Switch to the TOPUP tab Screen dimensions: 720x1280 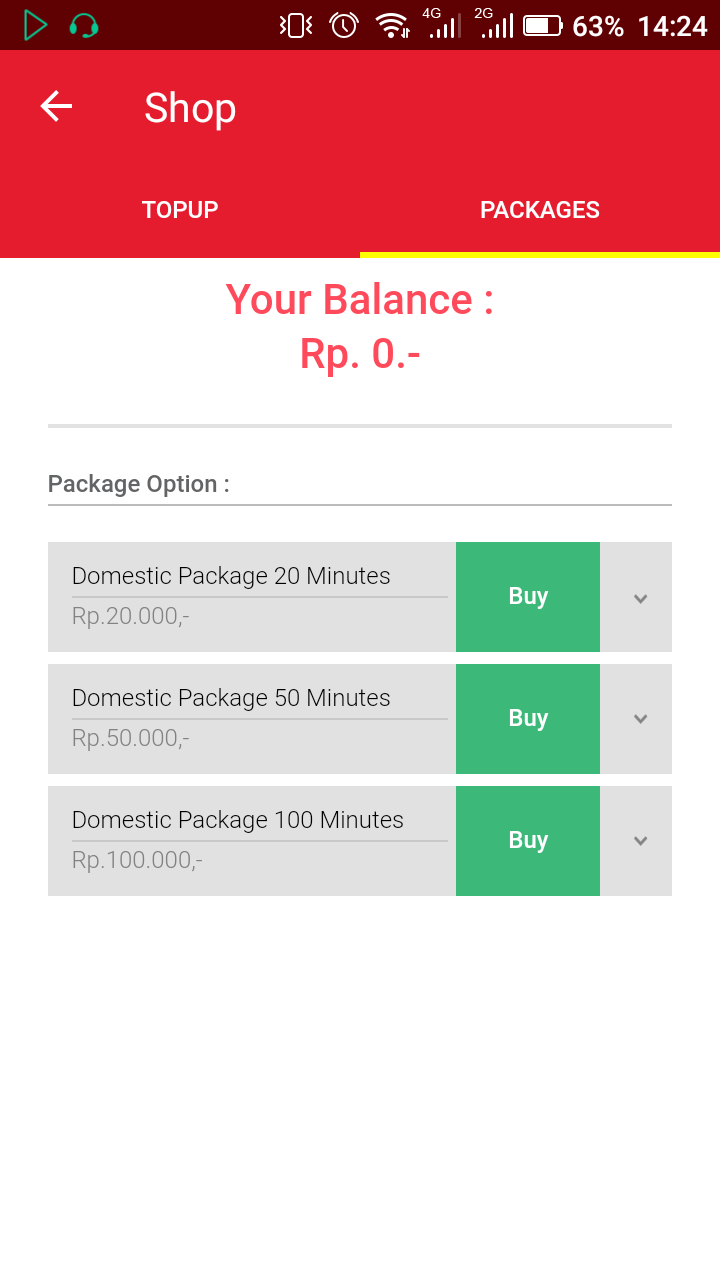(180, 210)
